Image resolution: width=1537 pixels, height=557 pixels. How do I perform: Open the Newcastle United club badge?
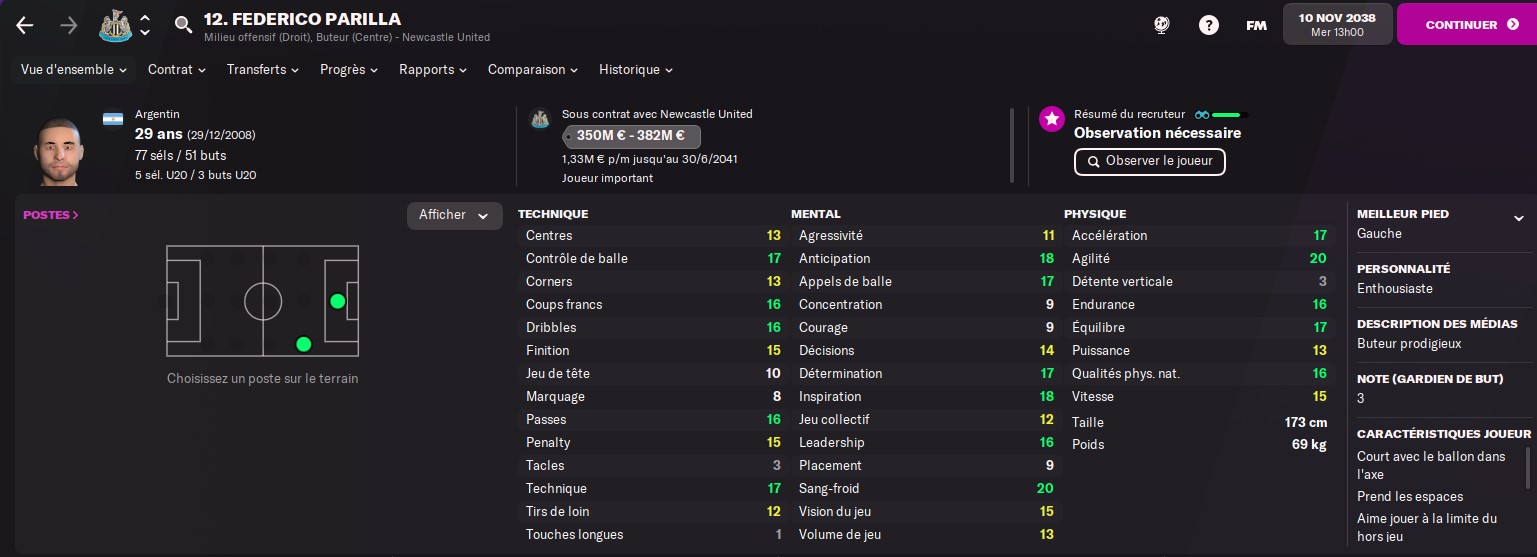click(x=116, y=26)
